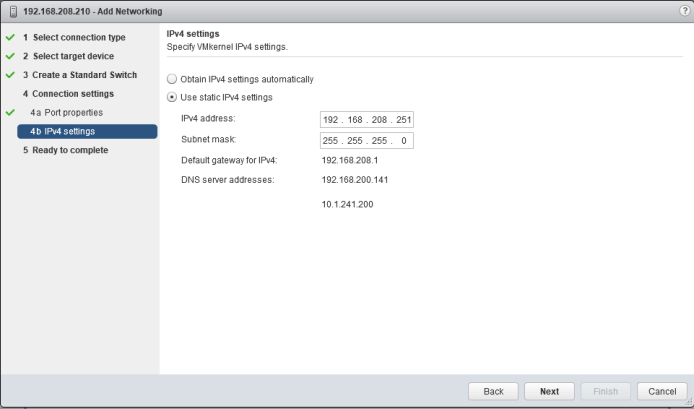Go to step 5 Ready to complete
694x409 pixels.
tap(65, 150)
